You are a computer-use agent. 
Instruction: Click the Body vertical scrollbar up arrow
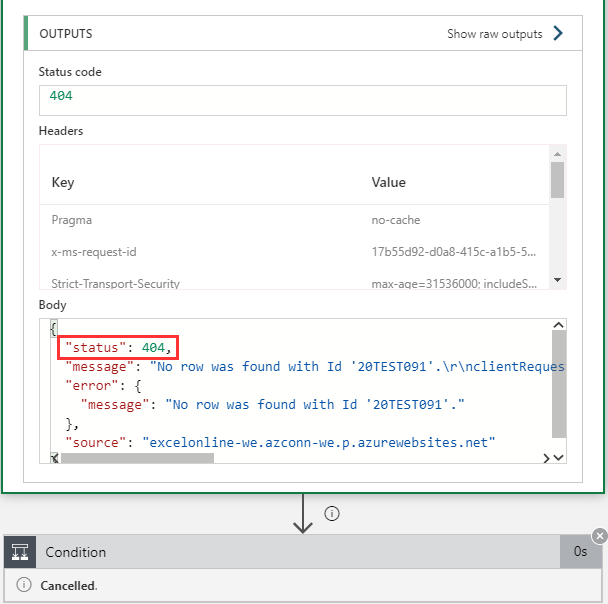click(x=559, y=326)
